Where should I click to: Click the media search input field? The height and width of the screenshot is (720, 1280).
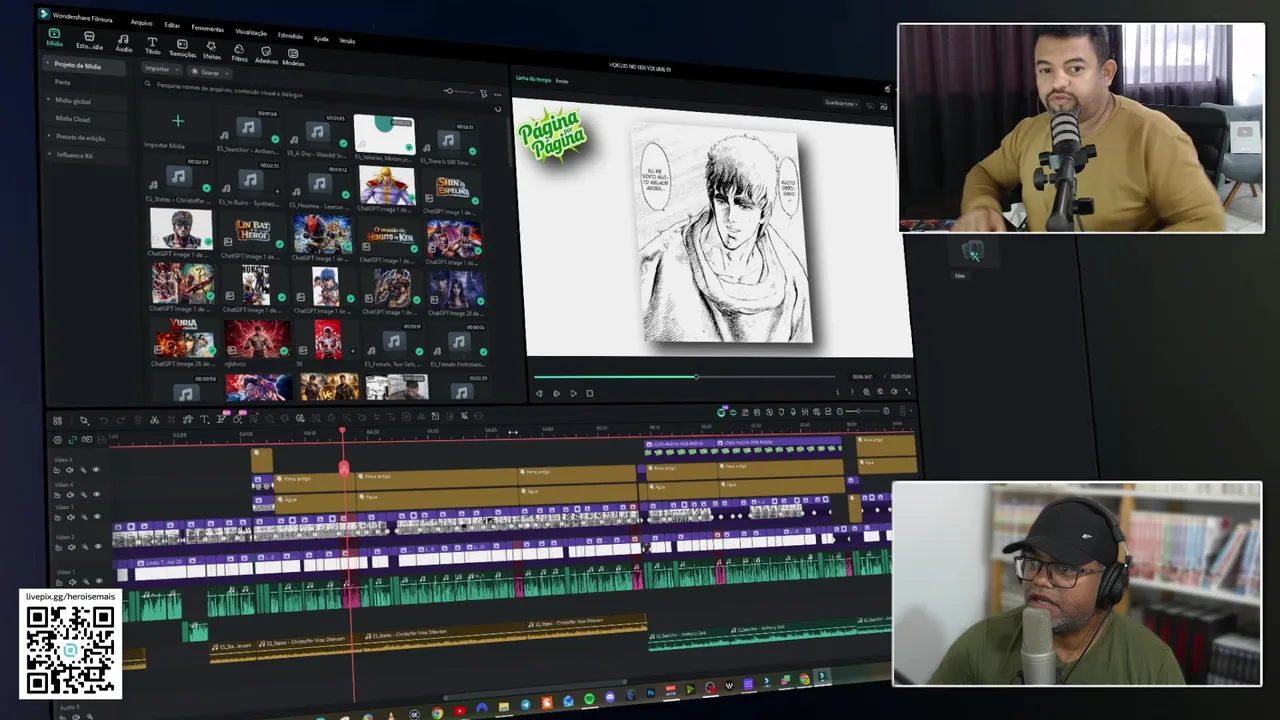click(290, 90)
